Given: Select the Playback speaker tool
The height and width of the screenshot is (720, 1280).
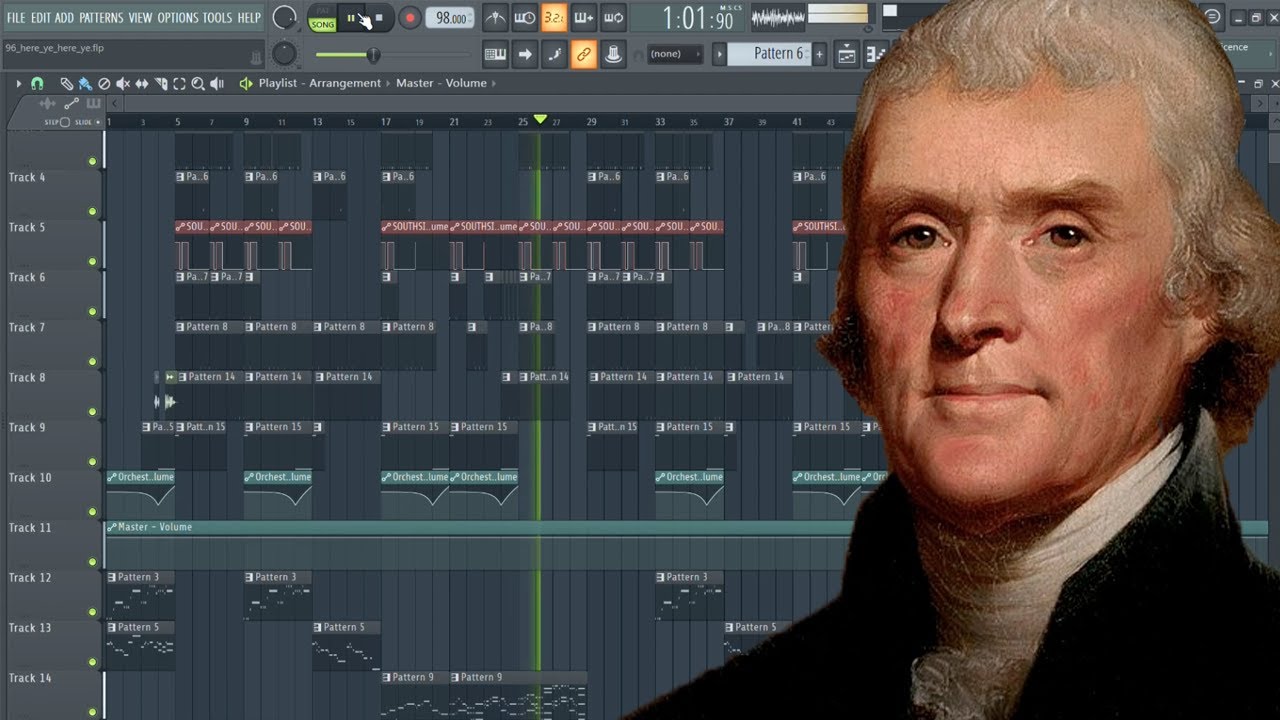Looking at the screenshot, I should 217,84.
